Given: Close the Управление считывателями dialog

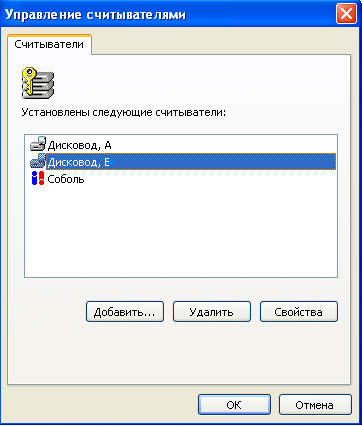Looking at the screenshot, I should pyautogui.click(x=346, y=14).
